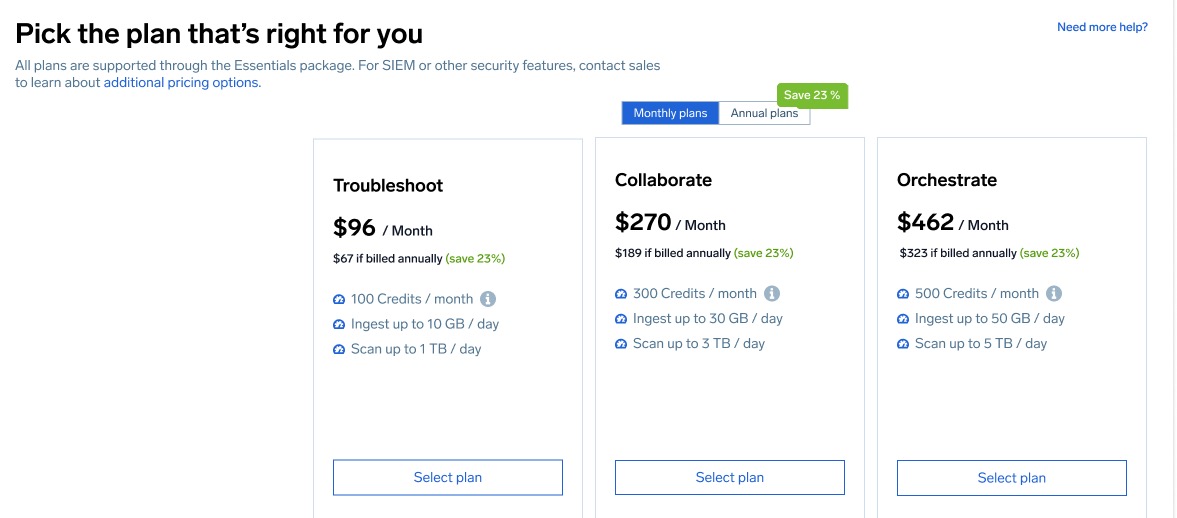Open the Need more help? link
The image size is (1177, 518).
click(x=1102, y=27)
